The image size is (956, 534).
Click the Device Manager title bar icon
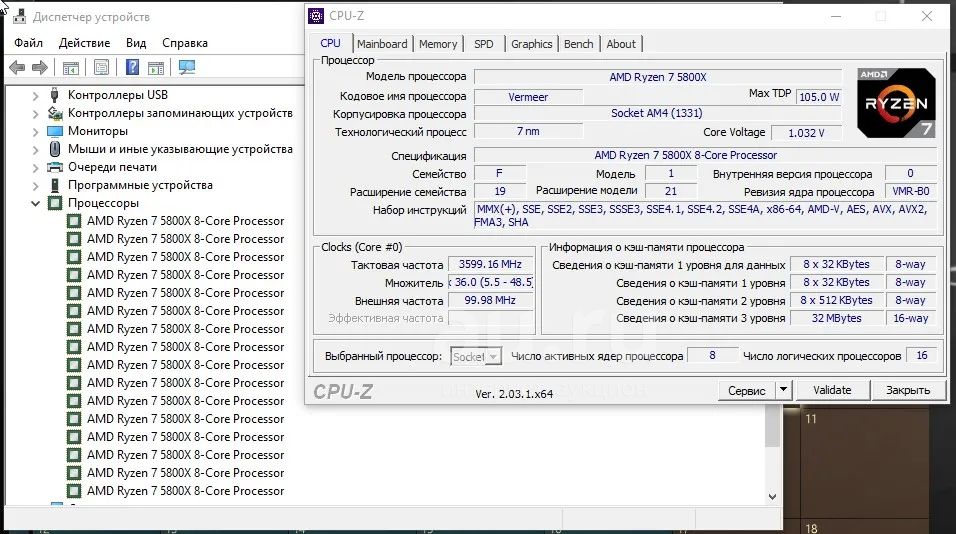(19, 16)
